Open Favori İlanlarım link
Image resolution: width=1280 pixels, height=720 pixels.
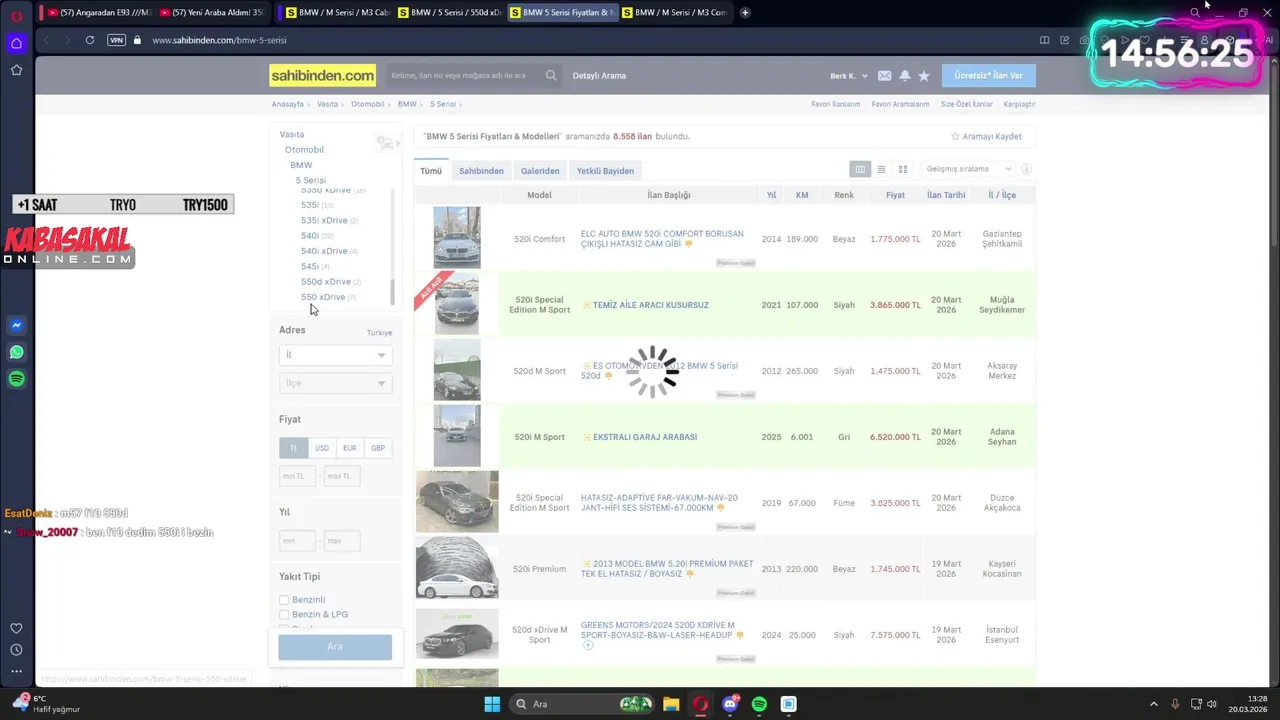click(x=835, y=104)
